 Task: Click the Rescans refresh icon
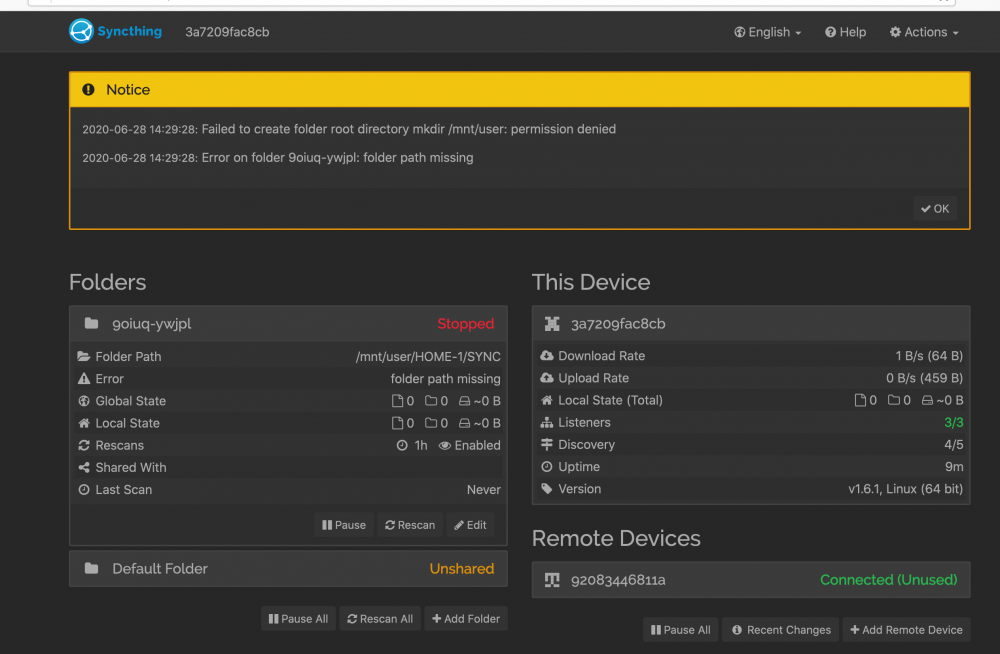coord(84,445)
